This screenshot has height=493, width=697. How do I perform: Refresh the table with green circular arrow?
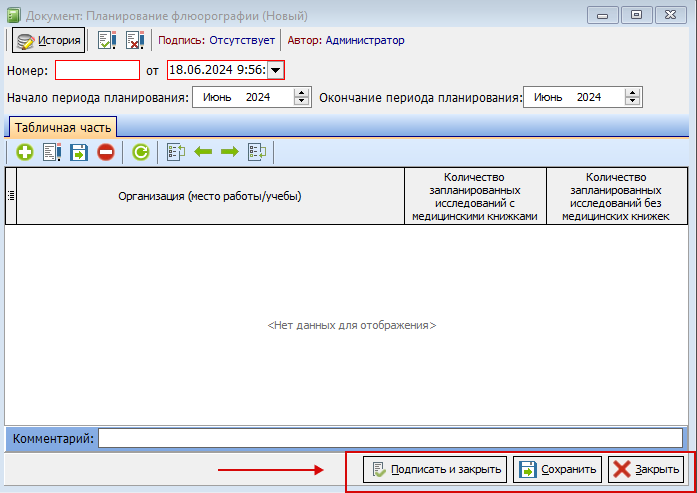(140, 152)
